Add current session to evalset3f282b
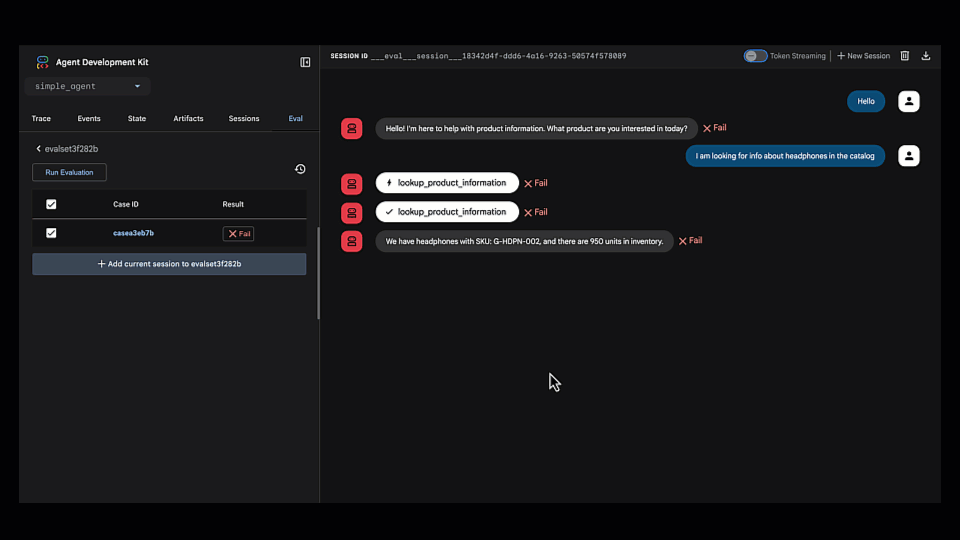Screen dimensions: 960x540 coord(169,264)
